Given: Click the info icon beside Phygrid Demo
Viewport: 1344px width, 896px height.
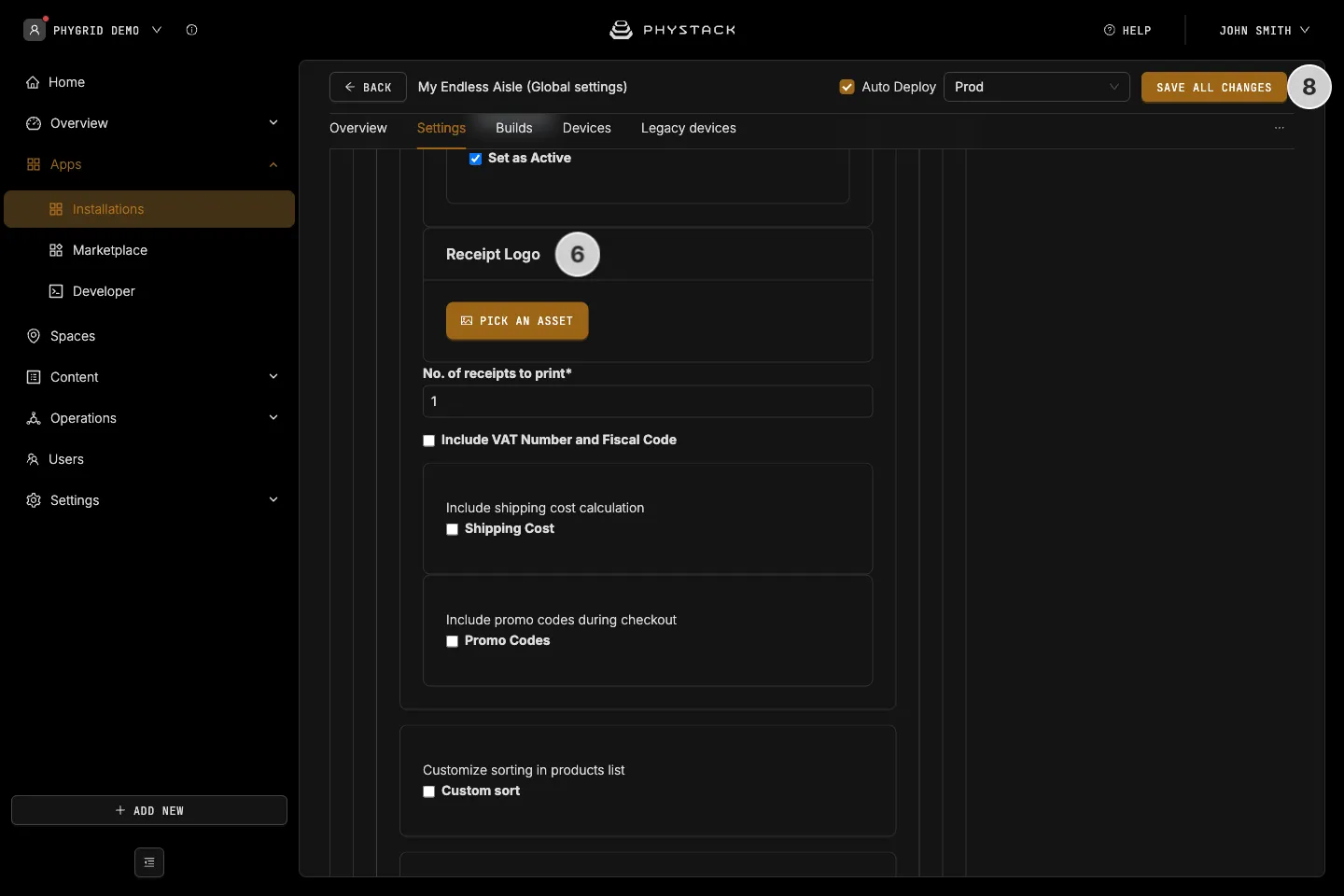Looking at the screenshot, I should pos(191,30).
